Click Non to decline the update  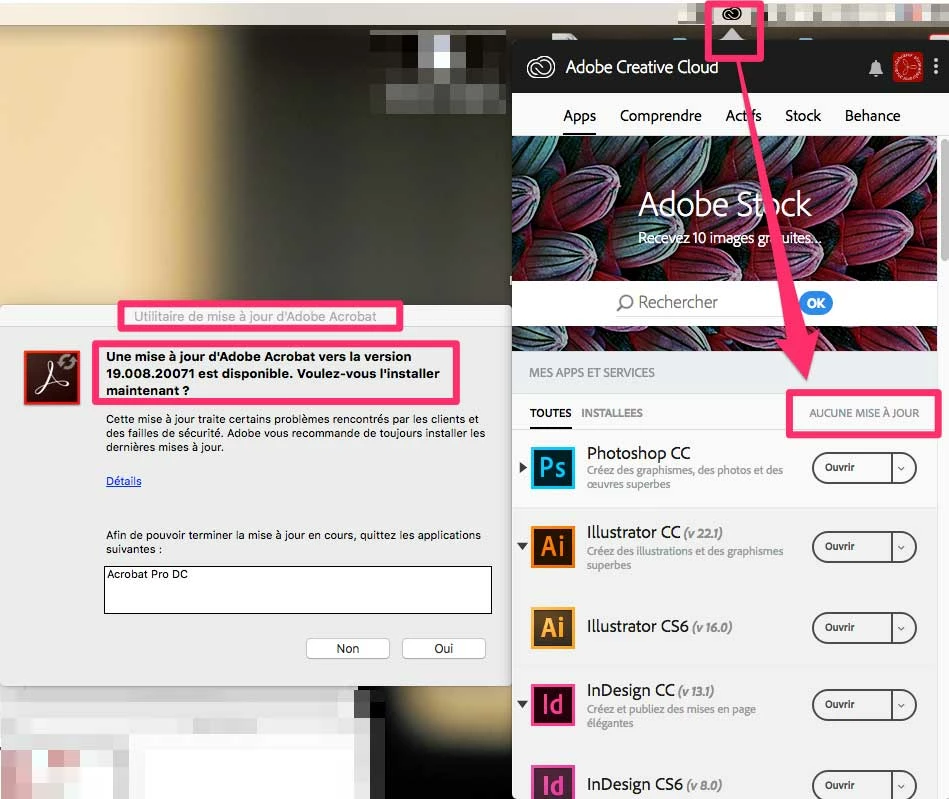click(348, 648)
